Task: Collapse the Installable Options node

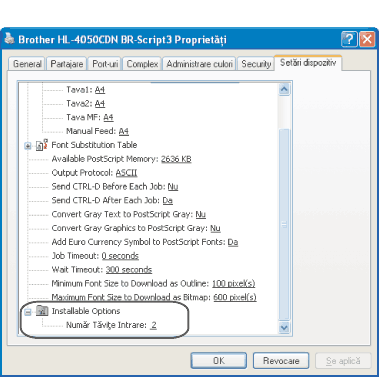Action: (28, 312)
